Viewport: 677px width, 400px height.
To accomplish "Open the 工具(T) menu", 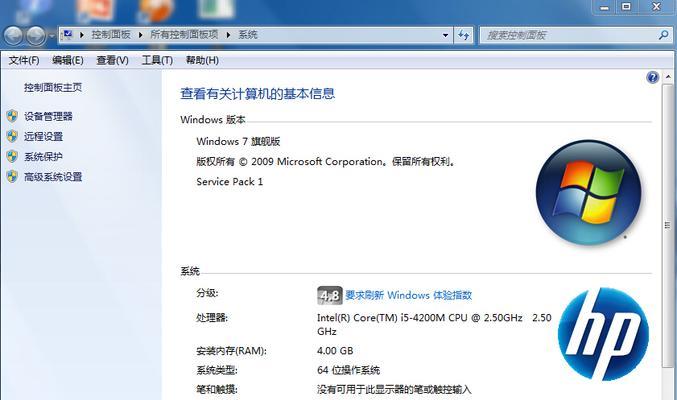I will 157,60.
